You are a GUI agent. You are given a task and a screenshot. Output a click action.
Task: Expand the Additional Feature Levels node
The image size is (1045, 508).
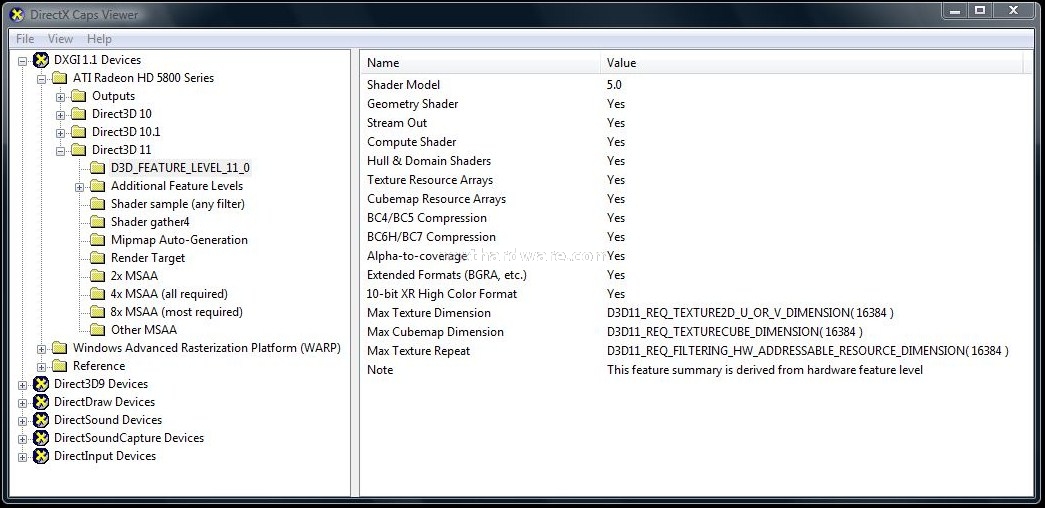79,187
